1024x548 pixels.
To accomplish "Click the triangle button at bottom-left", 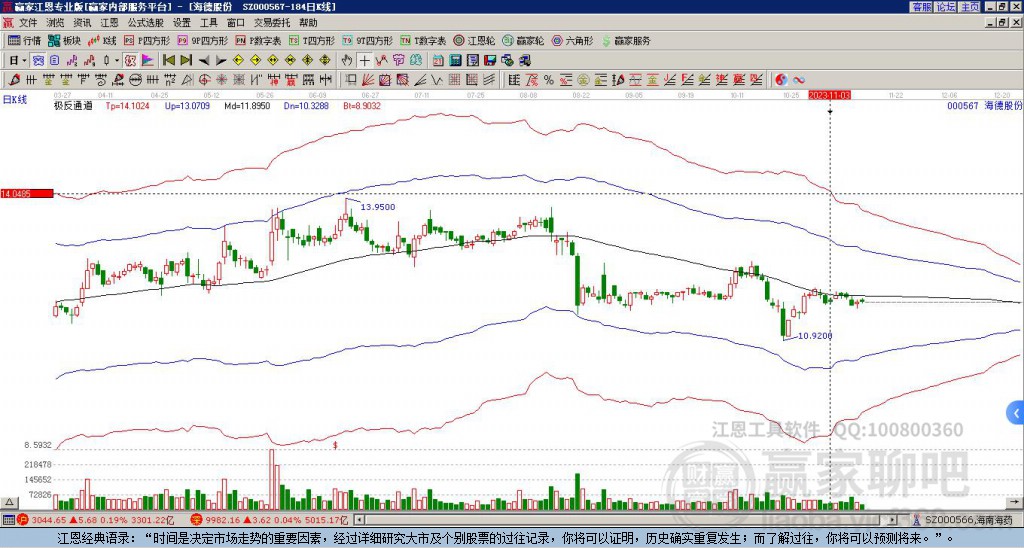I will [9, 502].
